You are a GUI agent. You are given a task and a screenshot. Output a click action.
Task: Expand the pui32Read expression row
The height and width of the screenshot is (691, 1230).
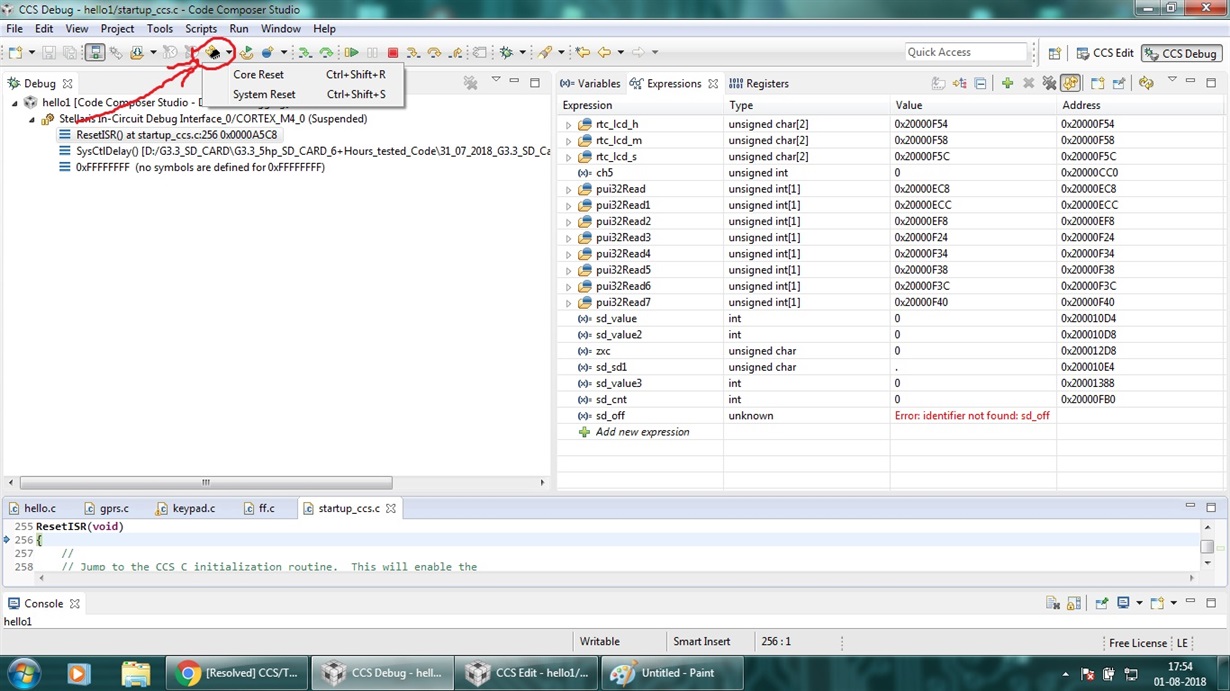point(569,189)
